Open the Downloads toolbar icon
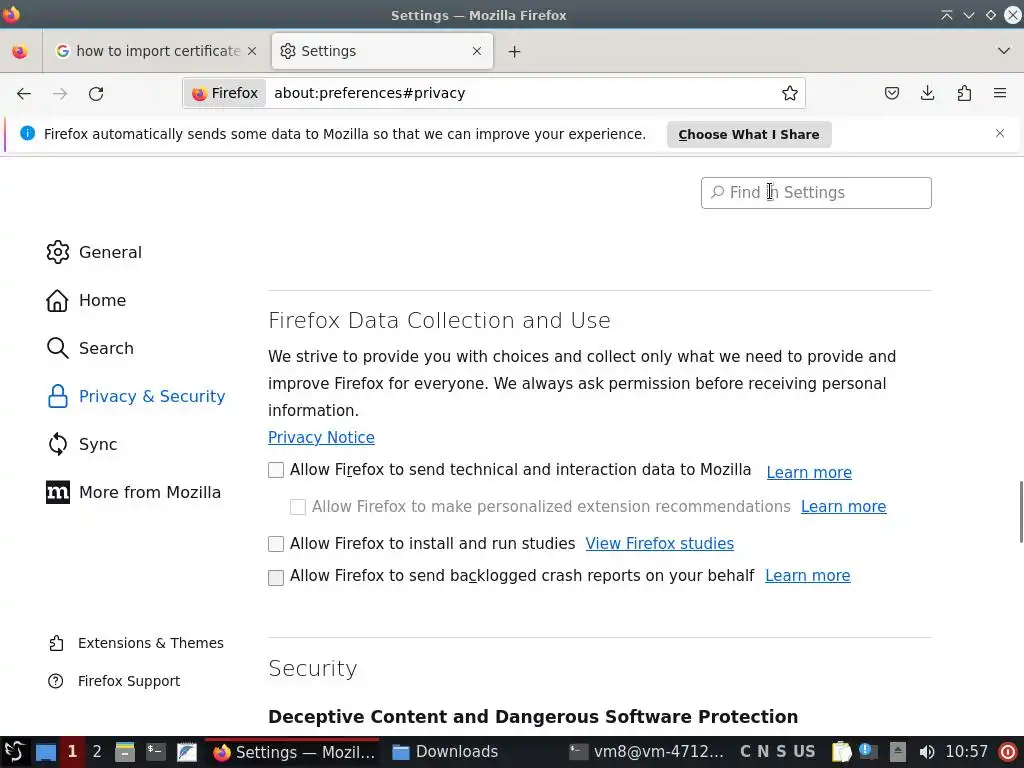 pos(928,93)
